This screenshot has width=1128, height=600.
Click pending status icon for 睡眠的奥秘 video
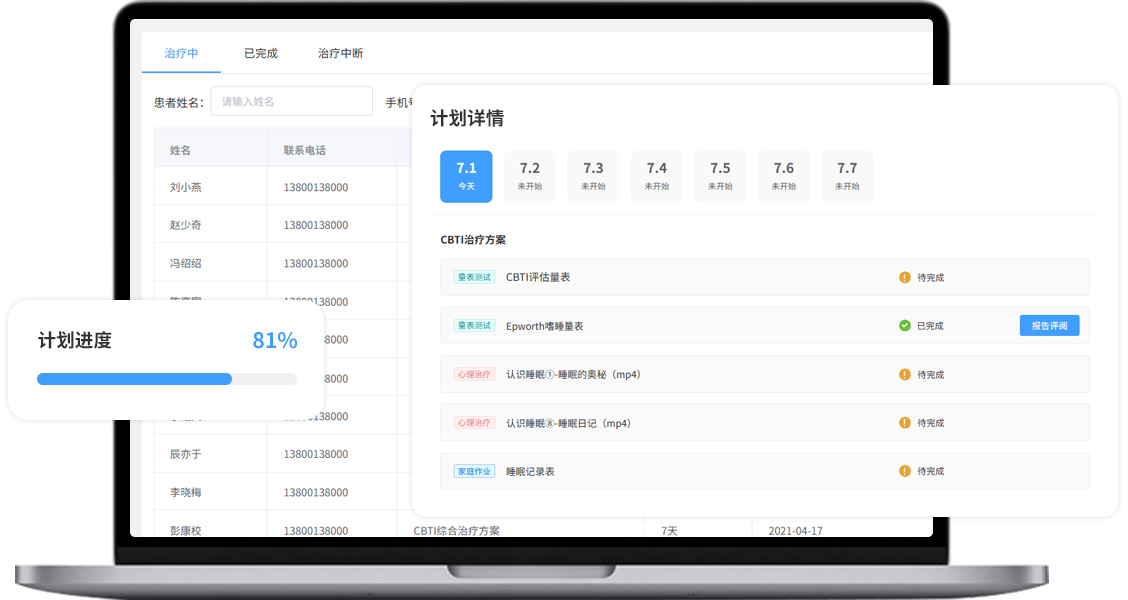coord(904,375)
